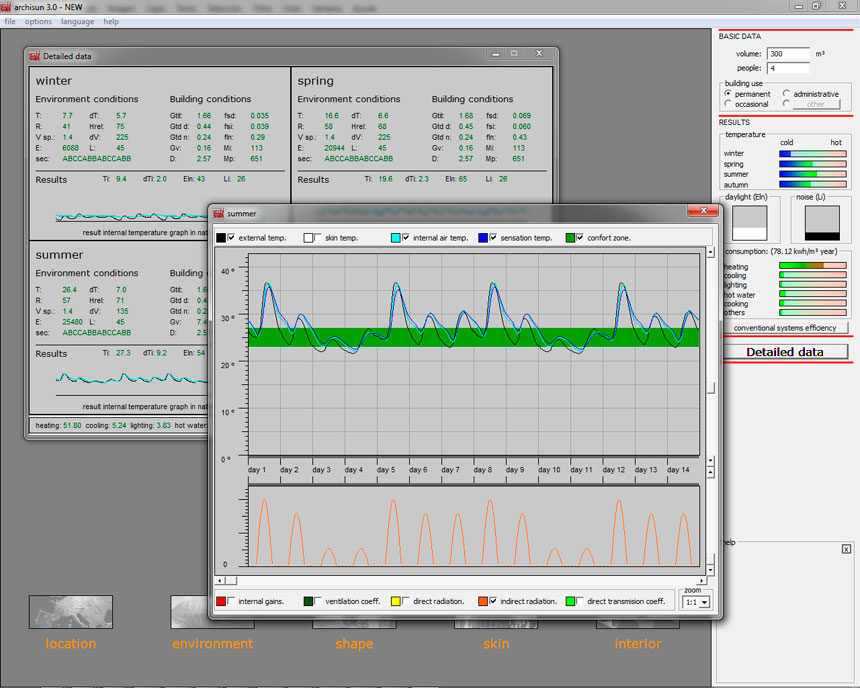Image resolution: width=860 pixels, height=688 pixels.
Task: Open the language menu
Action: tap(77, 21)
